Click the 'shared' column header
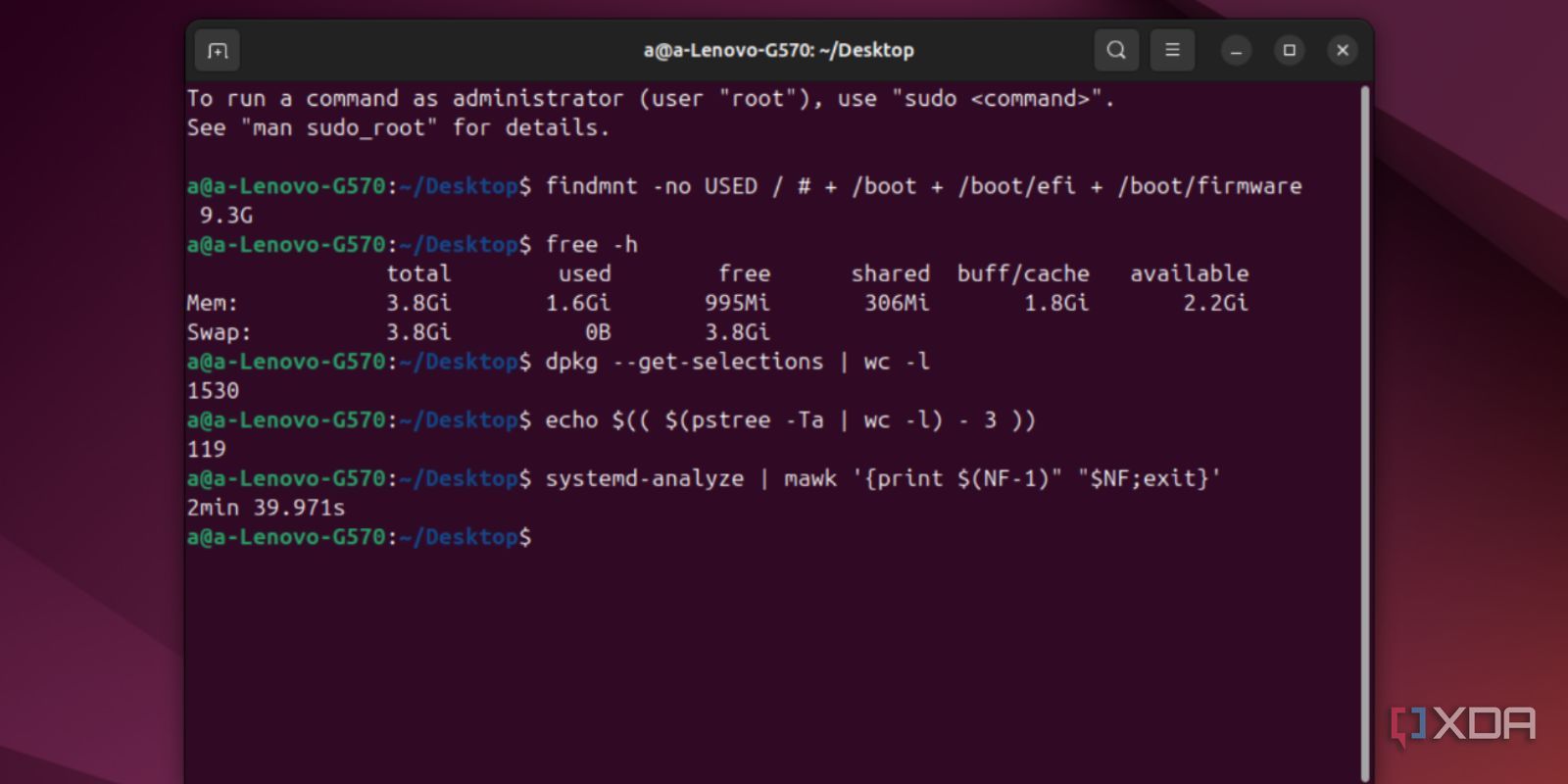The height and width of the screenshot is (784, 1568). [x=891, y=274]
